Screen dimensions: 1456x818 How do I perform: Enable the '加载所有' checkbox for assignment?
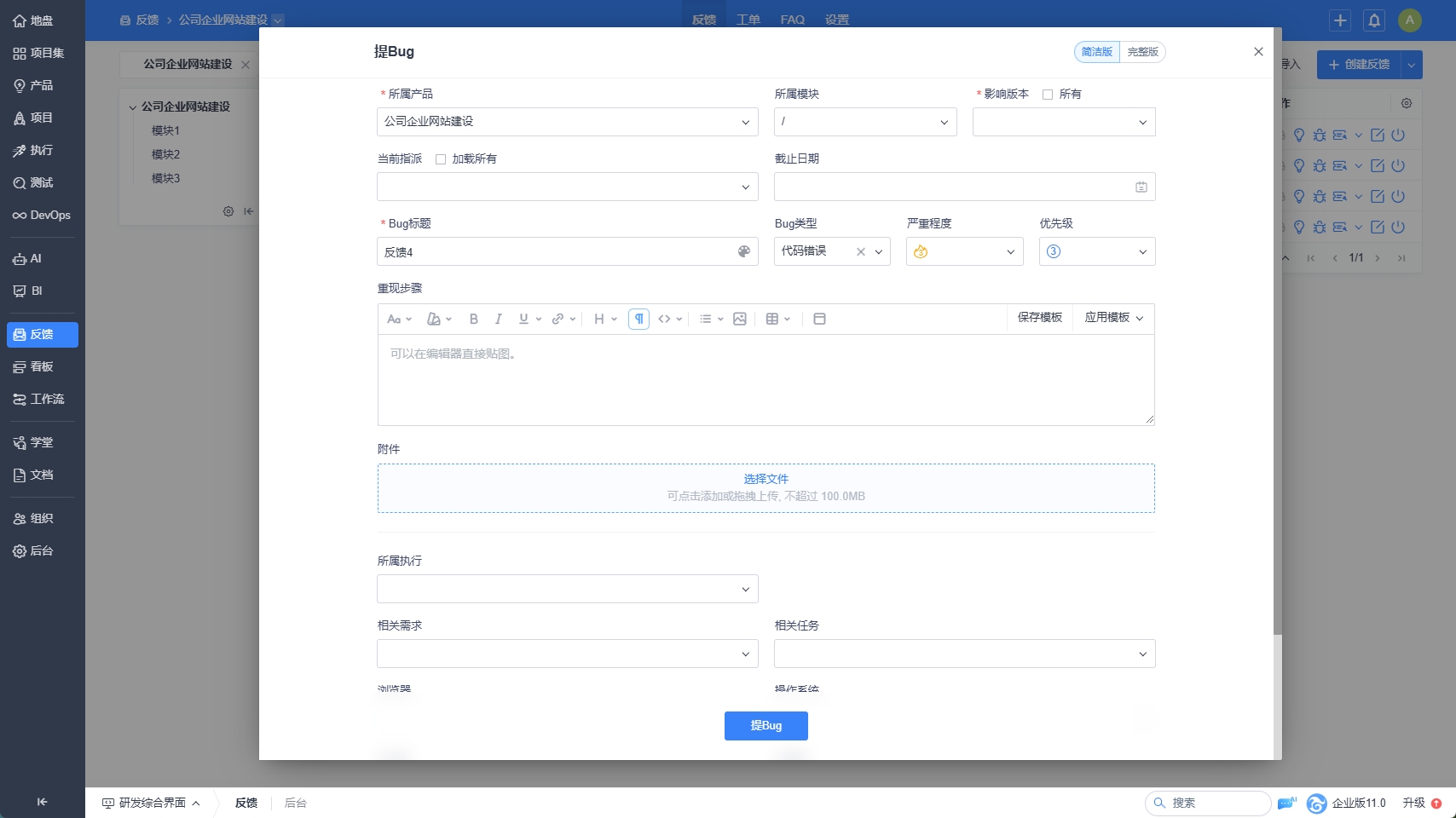[441, 159]
